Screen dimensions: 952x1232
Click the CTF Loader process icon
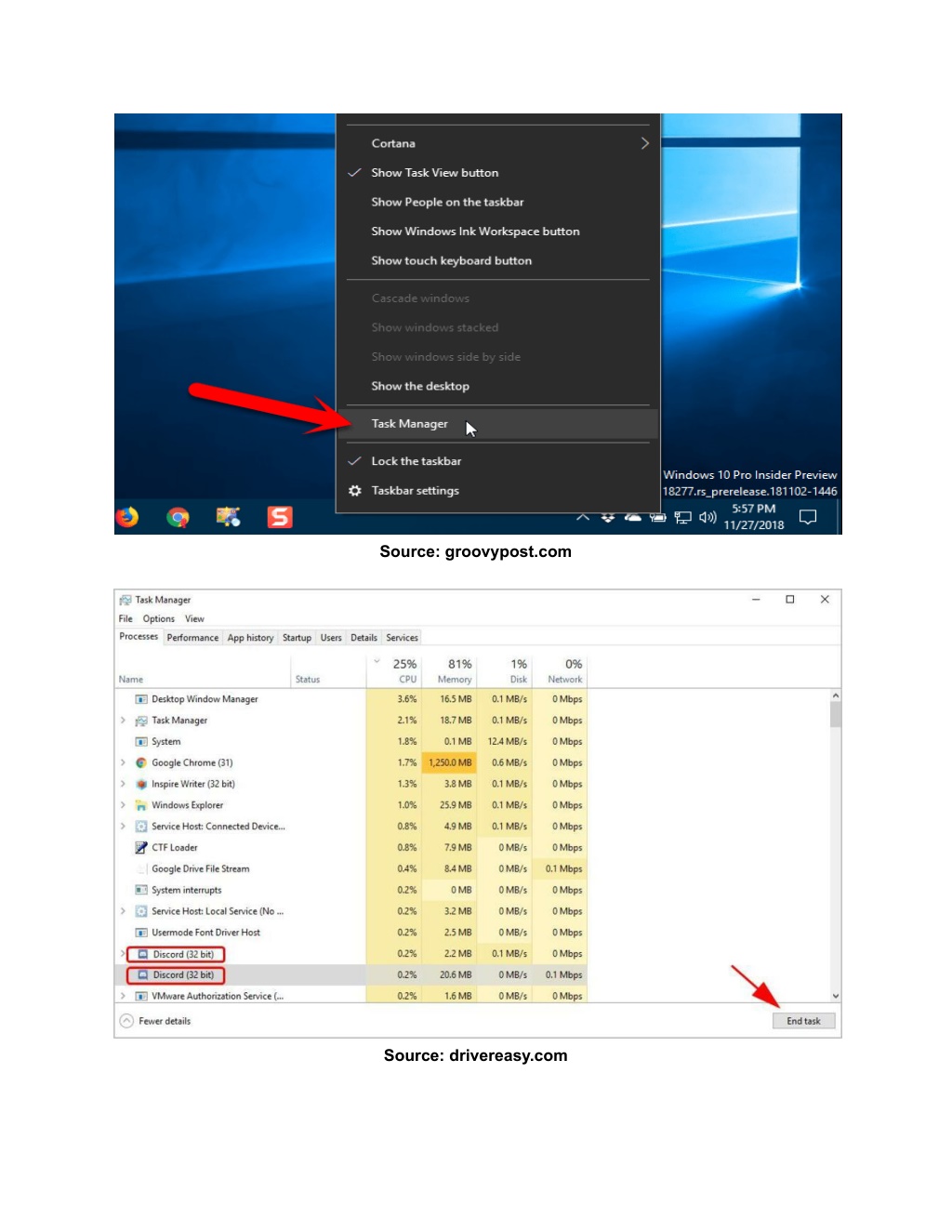(141, 848)
